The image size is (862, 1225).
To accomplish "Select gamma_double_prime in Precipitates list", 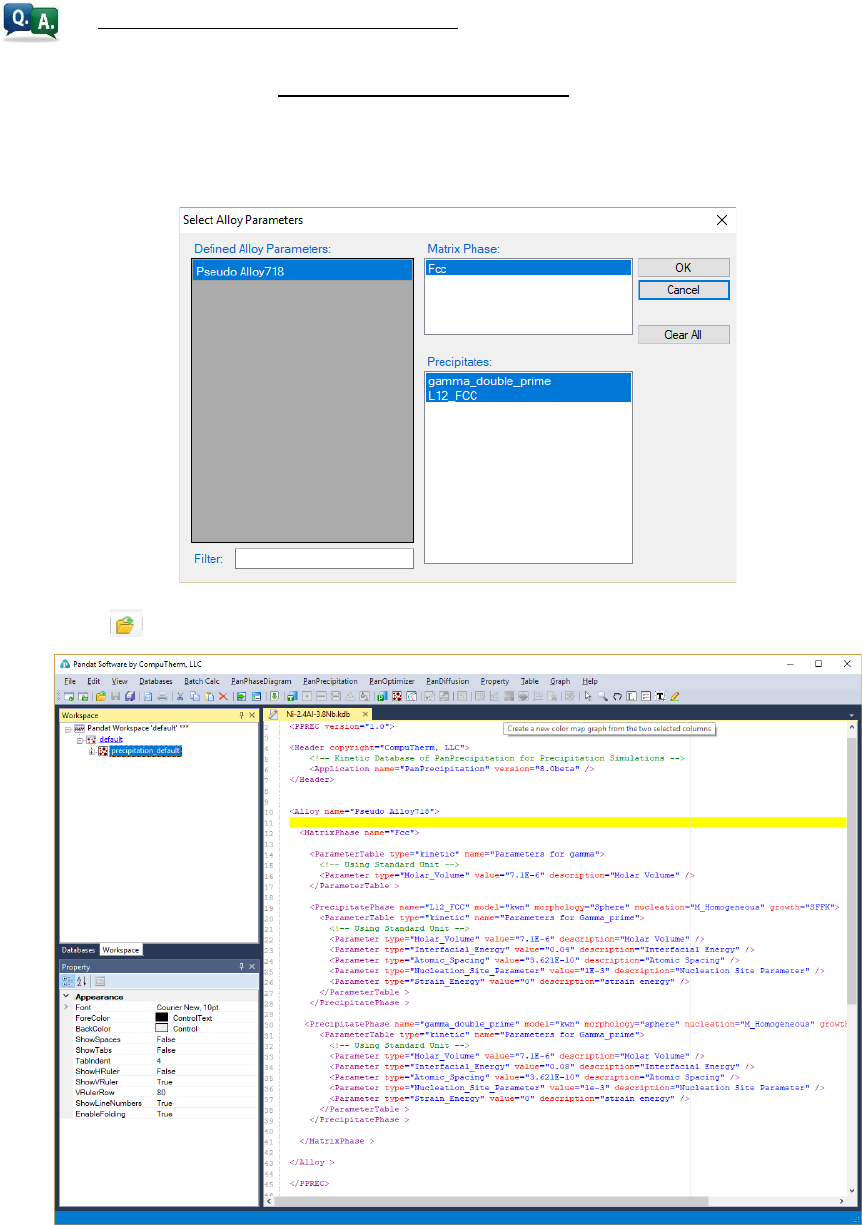I will [x=528, y=381].
